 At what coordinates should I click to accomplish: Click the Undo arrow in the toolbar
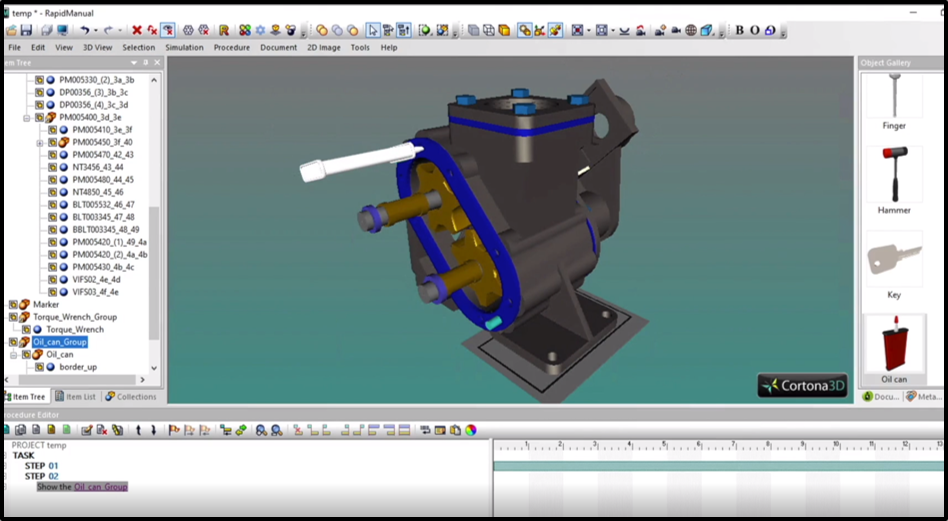coord(85,30)
